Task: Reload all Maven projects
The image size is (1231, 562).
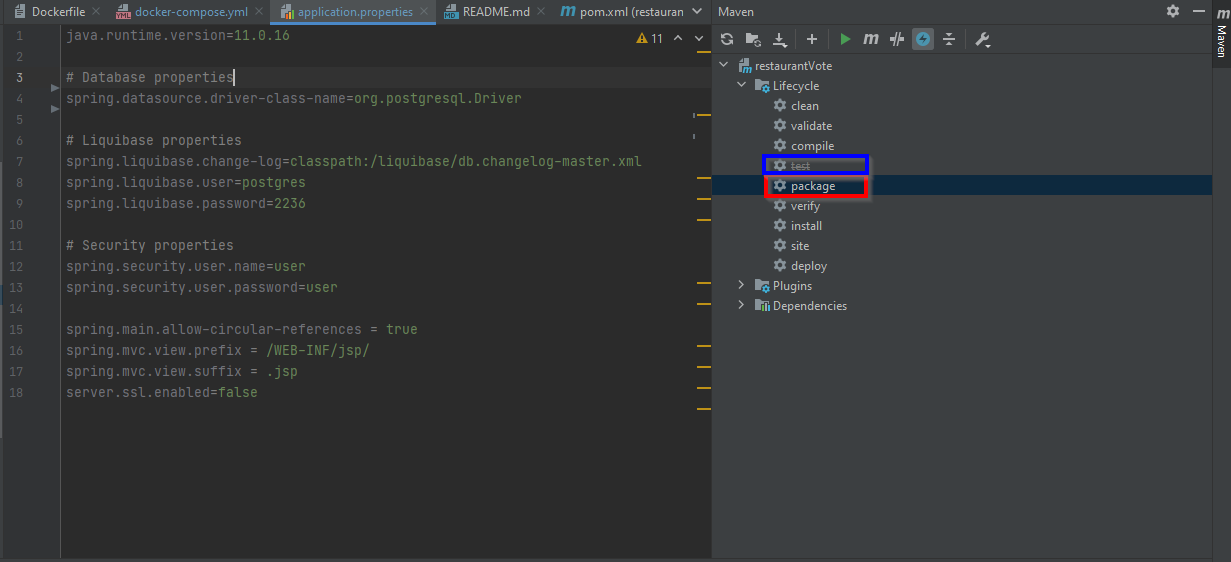Action: pyautogui.click(x=727, y=39)
